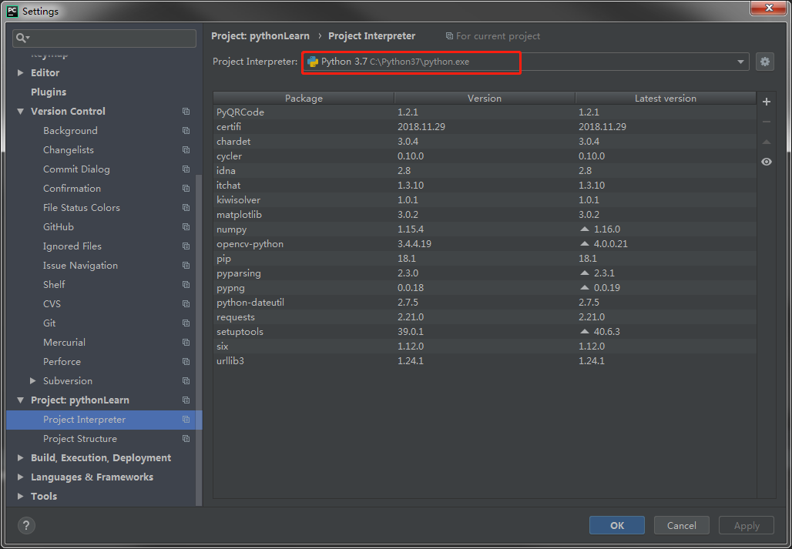Select the pyparsing package row
The image size is (792, 549).
(x=485, y=273)
